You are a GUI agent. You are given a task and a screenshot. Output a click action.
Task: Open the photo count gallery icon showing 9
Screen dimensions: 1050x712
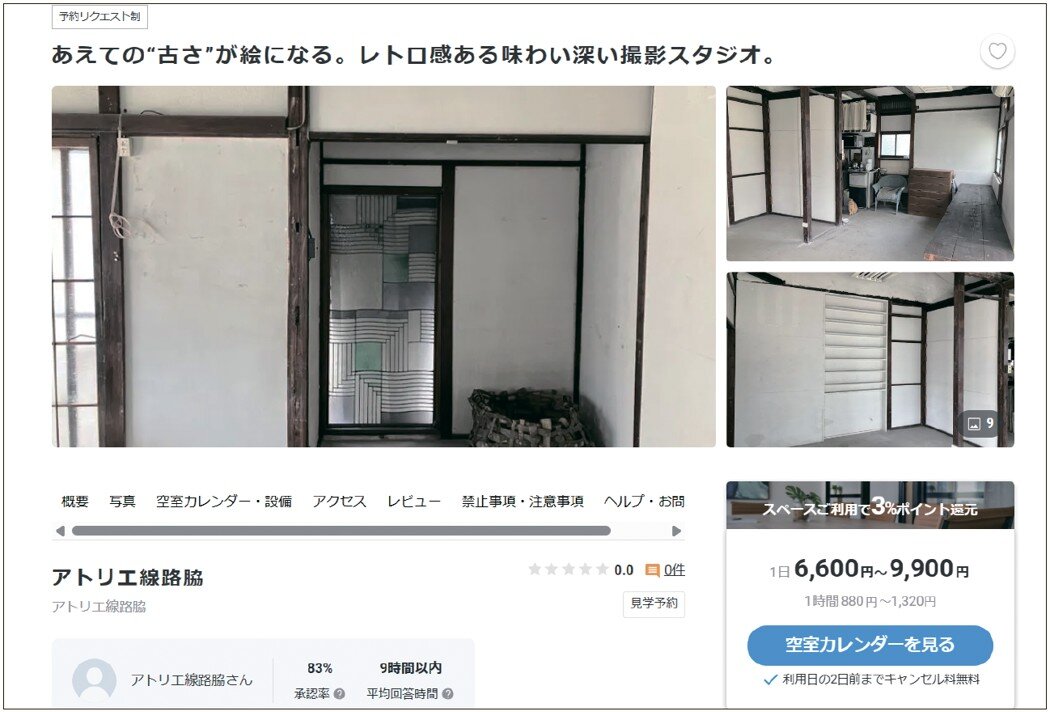point(981,423)
